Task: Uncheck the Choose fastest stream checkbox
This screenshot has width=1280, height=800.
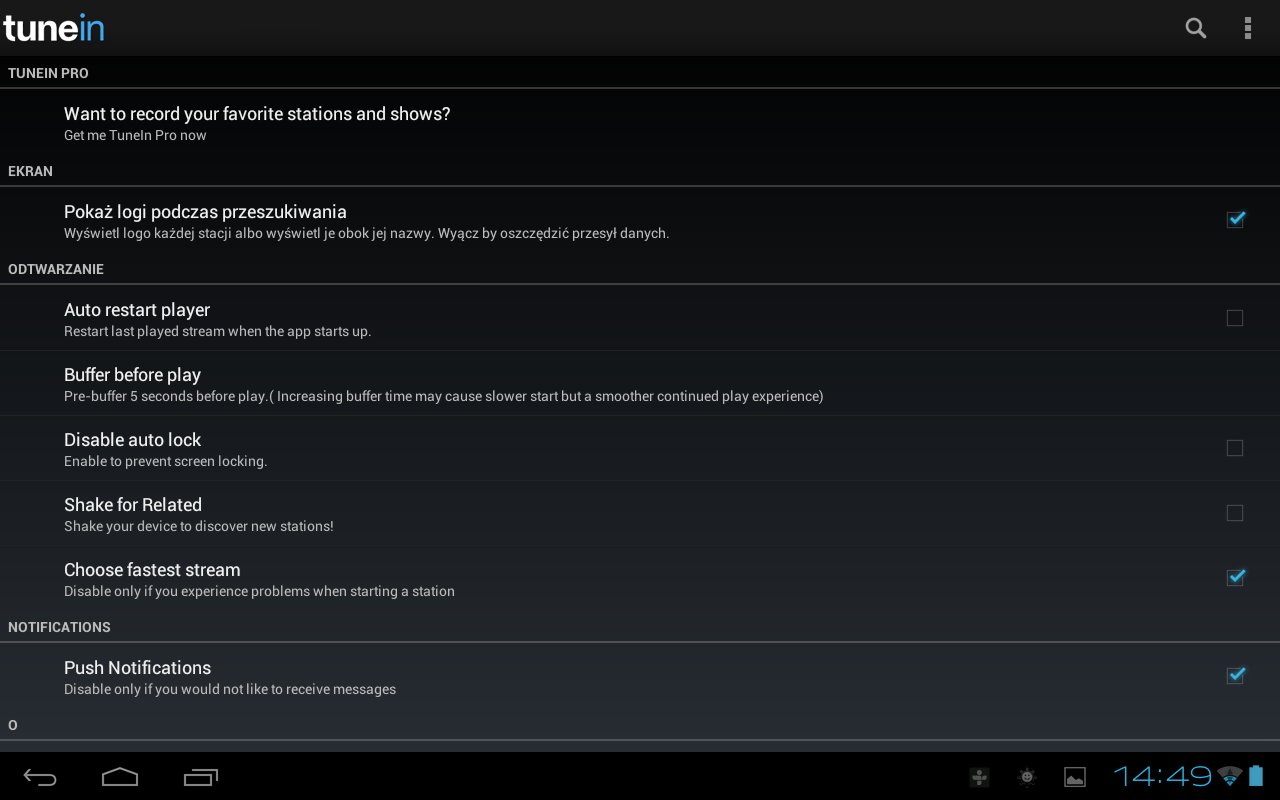Action: pos(1235,578)
